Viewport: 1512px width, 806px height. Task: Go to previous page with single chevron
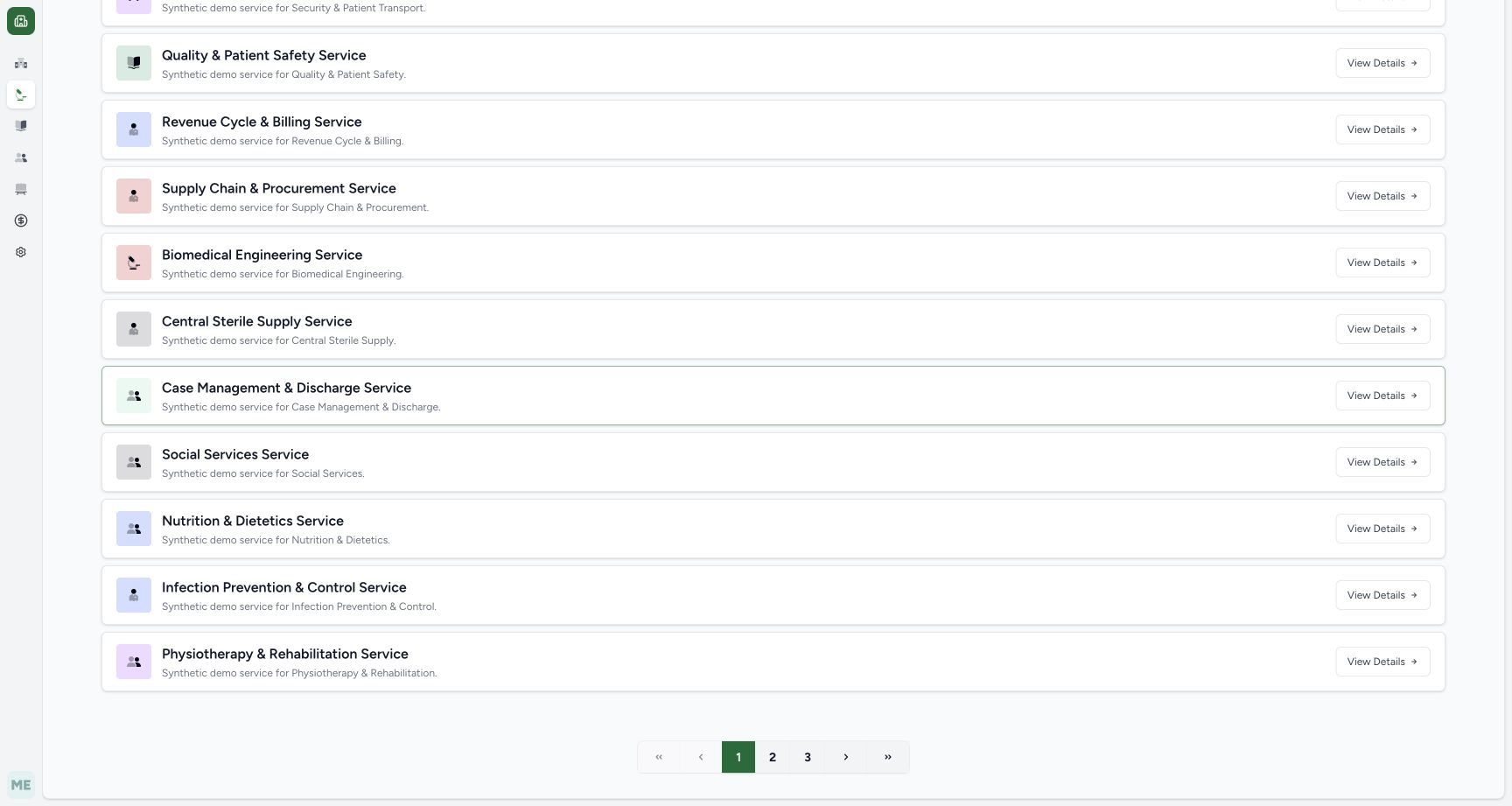(701, 757)
